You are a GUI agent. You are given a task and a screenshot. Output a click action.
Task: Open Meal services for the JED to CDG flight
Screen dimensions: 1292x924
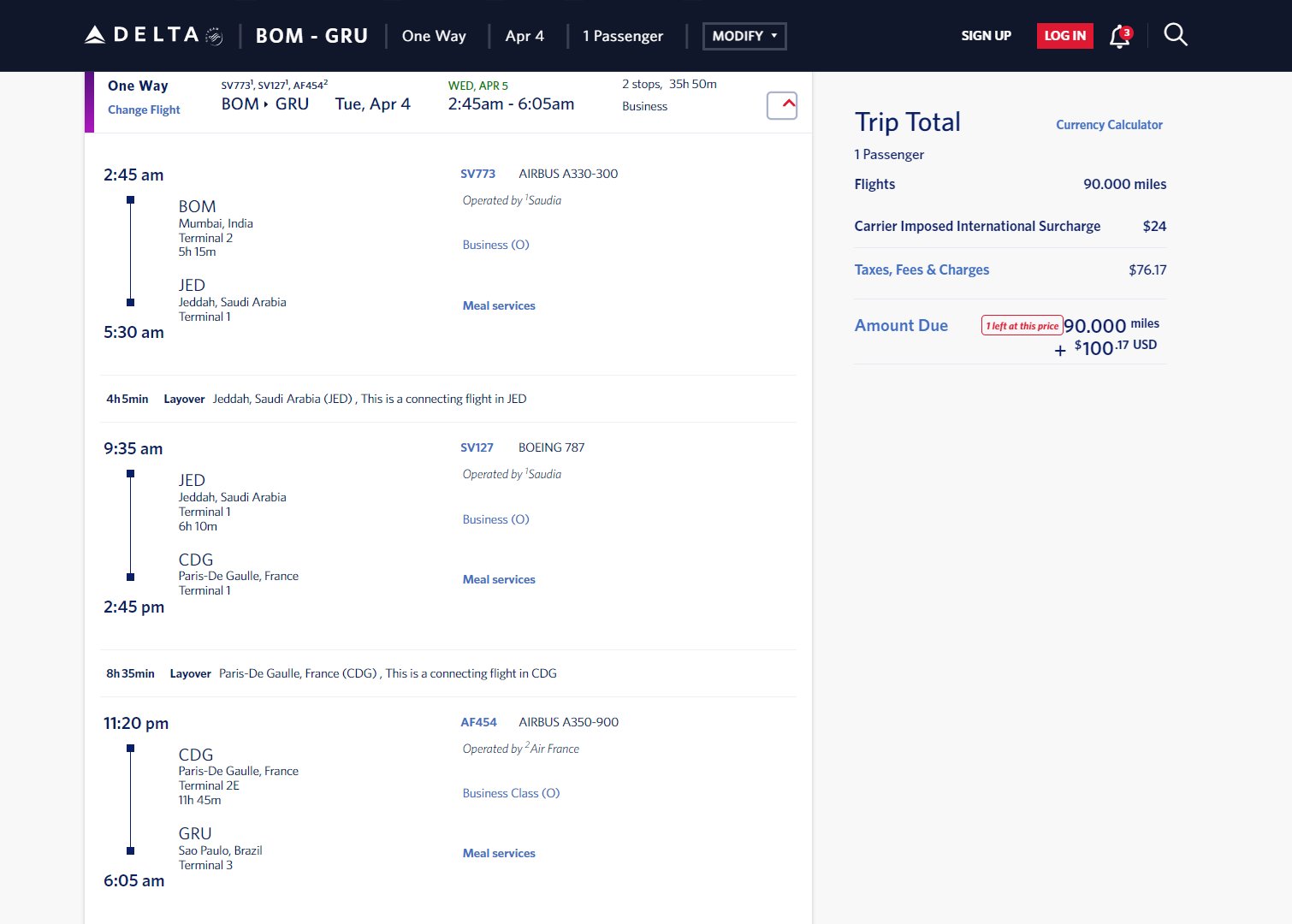click(499, 579)
